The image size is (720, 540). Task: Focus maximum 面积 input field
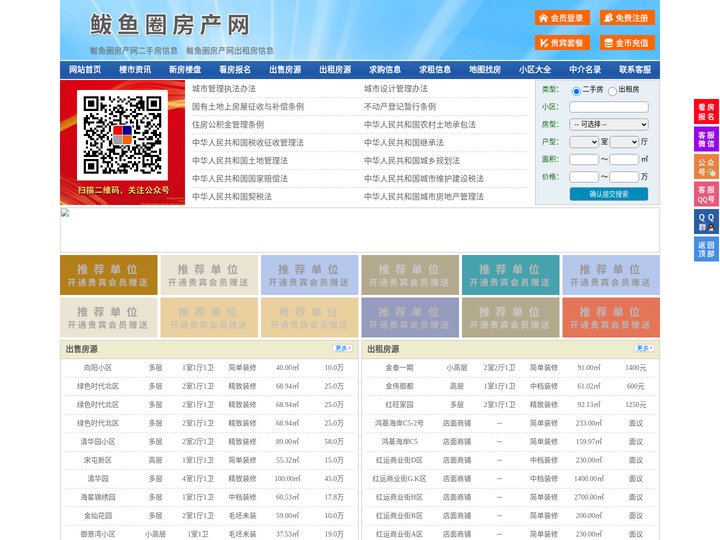[624, 159]
